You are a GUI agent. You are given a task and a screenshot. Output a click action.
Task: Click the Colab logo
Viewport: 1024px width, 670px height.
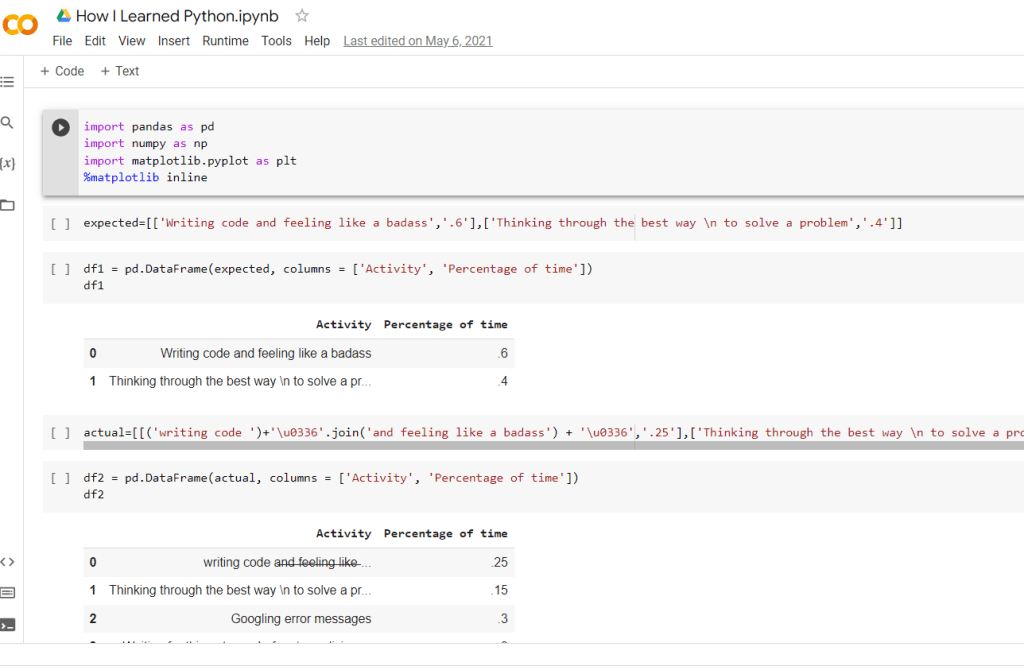pos(21,26)
